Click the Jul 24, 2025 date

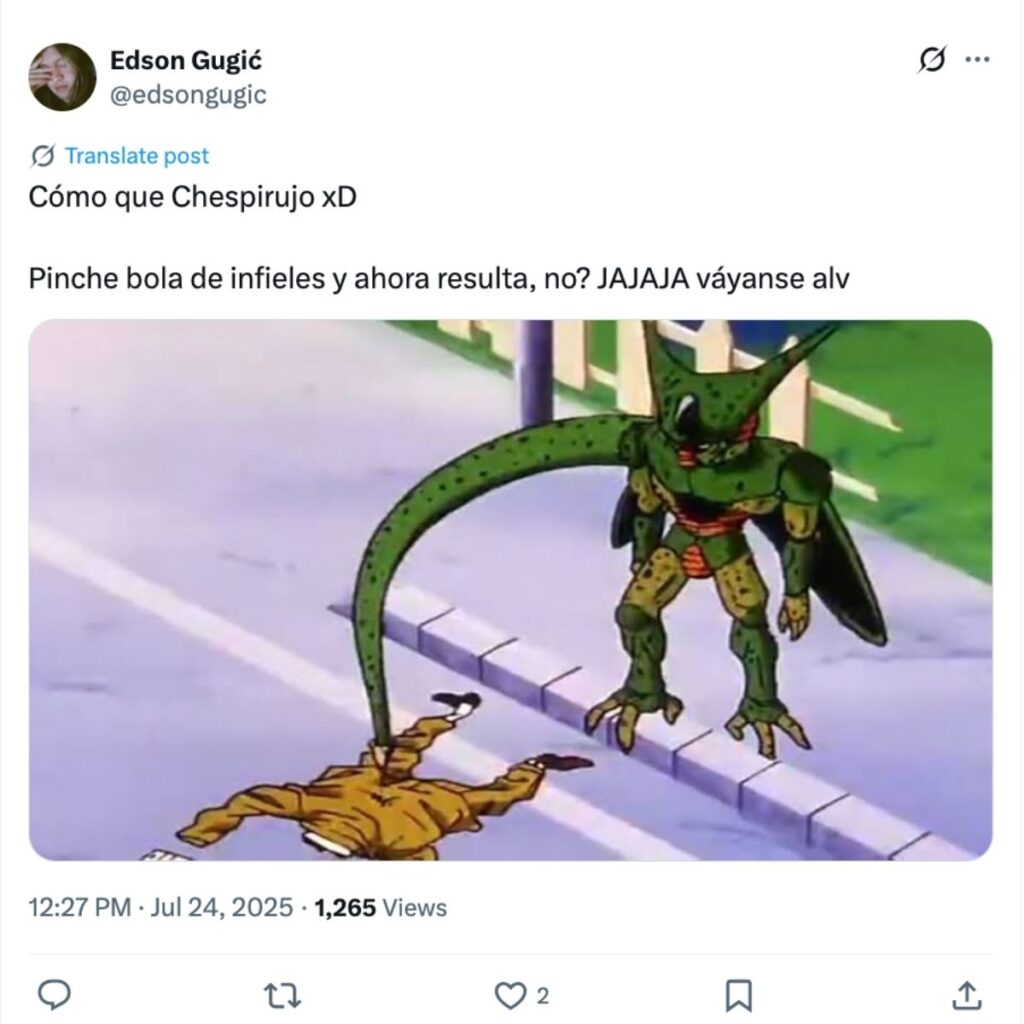point(221,907)
